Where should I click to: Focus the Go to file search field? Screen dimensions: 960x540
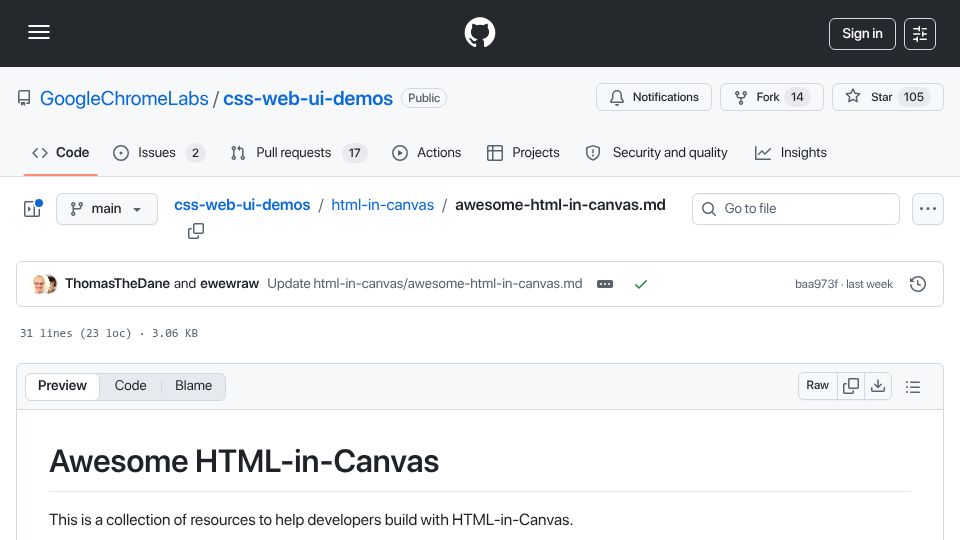pyautogui.click(x=795, y=209)
